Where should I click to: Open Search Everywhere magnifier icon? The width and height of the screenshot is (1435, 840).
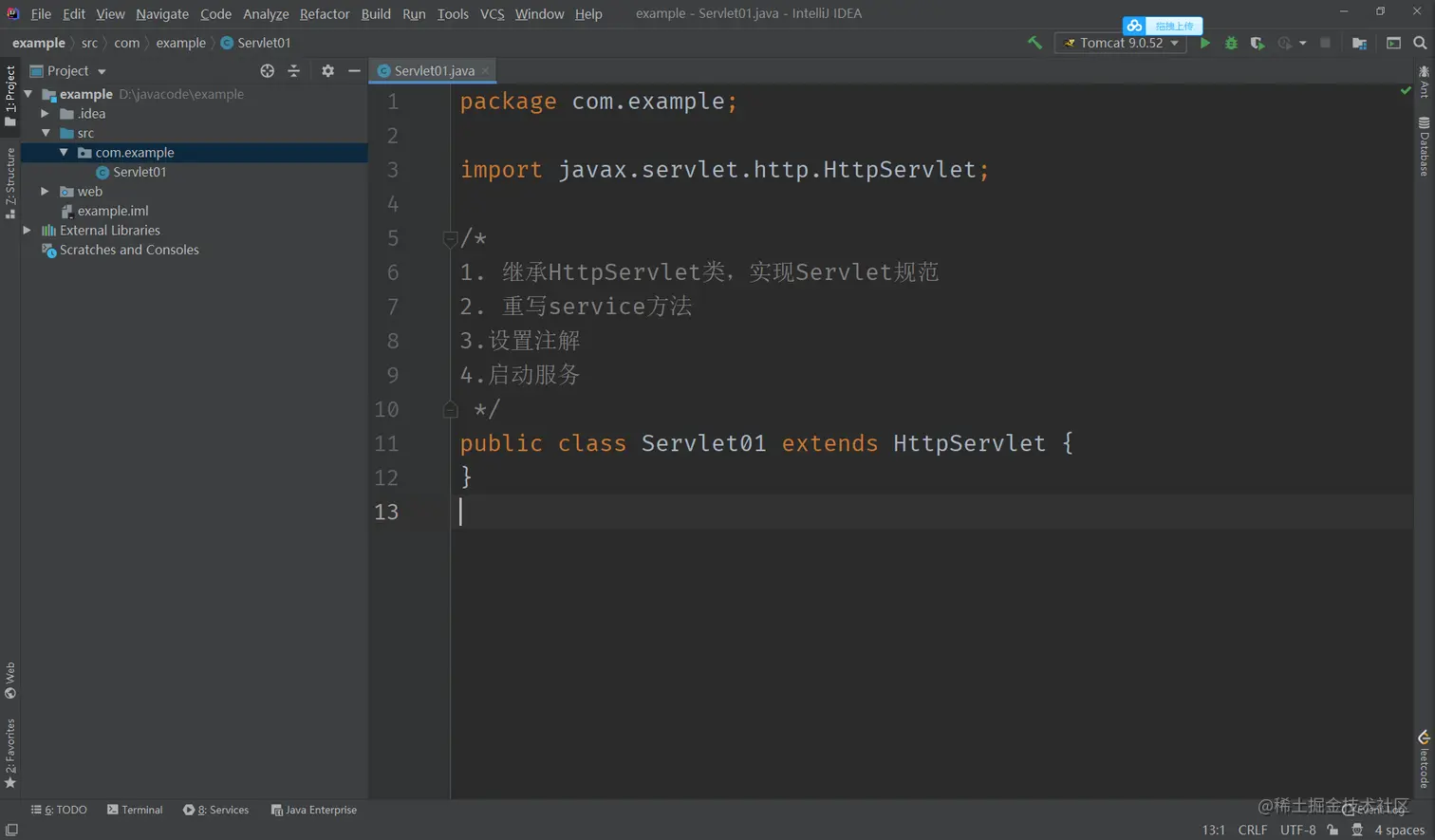pos(1420,43)
